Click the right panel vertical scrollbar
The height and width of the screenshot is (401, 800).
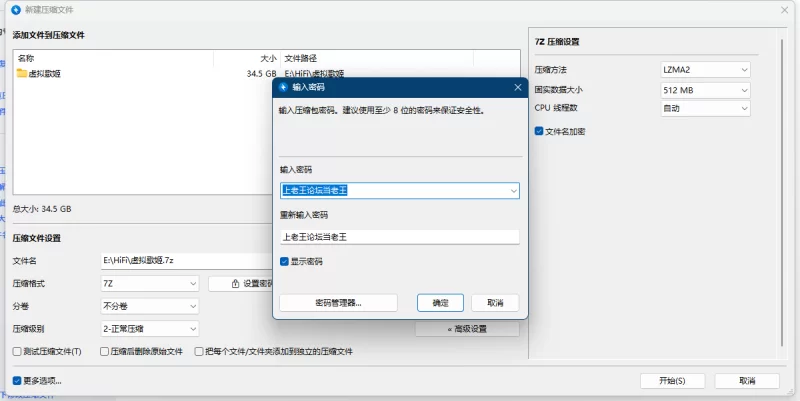tap(782, 194)
